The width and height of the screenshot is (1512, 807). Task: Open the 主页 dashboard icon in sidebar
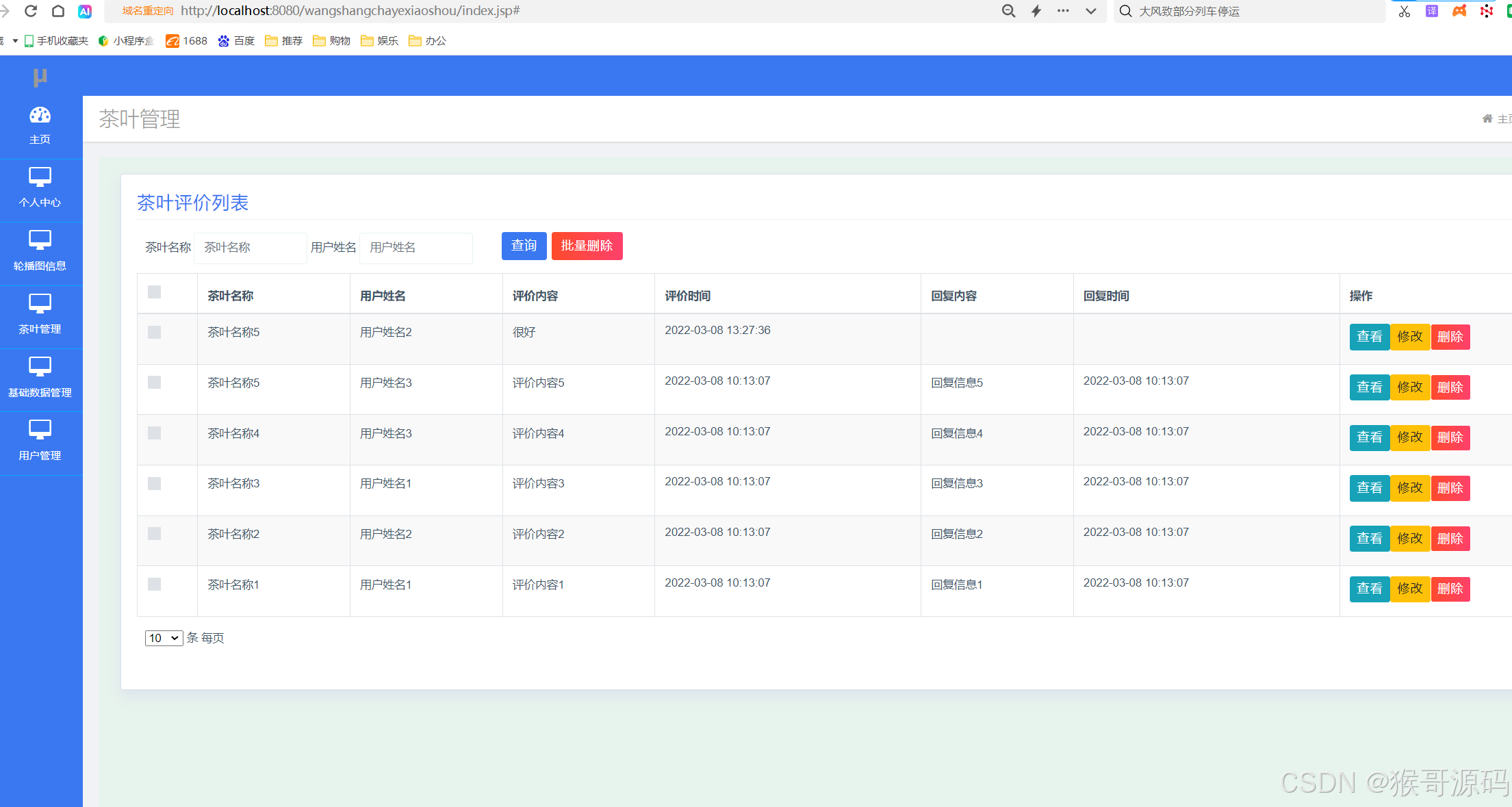(x=40, y=116)
